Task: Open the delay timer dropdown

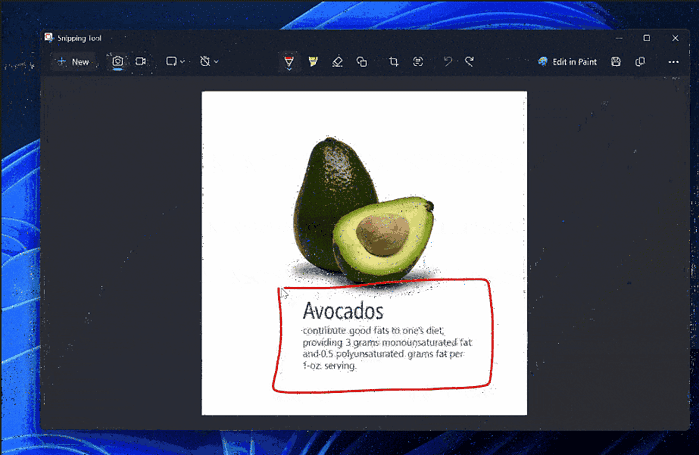Action: click(x=209, y=61)
